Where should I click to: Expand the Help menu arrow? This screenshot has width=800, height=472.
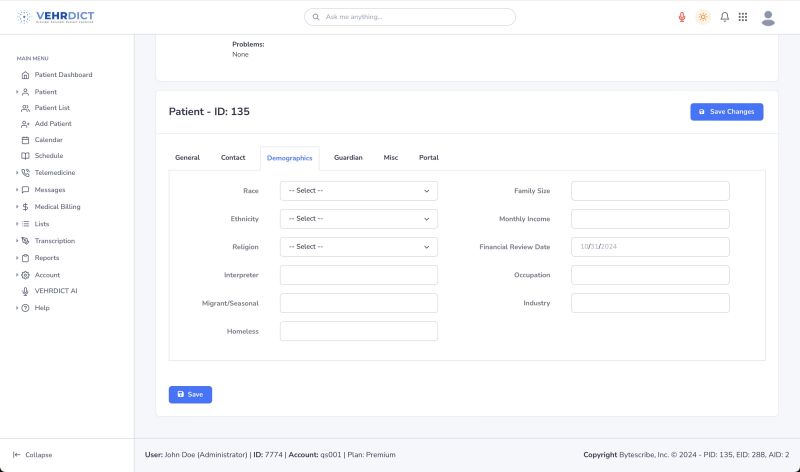(x=17, y=308)
